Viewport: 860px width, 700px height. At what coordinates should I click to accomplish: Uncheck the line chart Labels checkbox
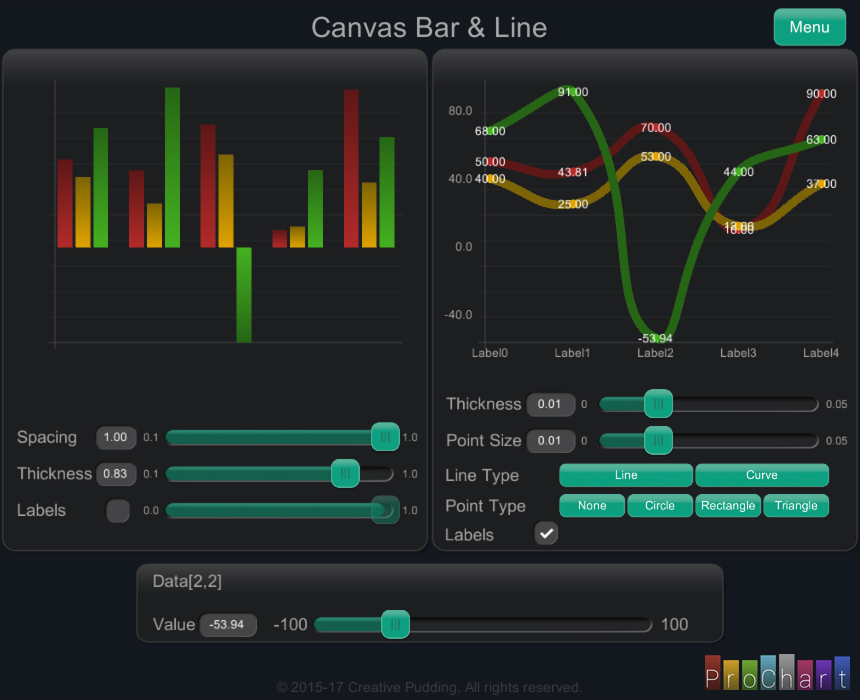click(546, 534)
